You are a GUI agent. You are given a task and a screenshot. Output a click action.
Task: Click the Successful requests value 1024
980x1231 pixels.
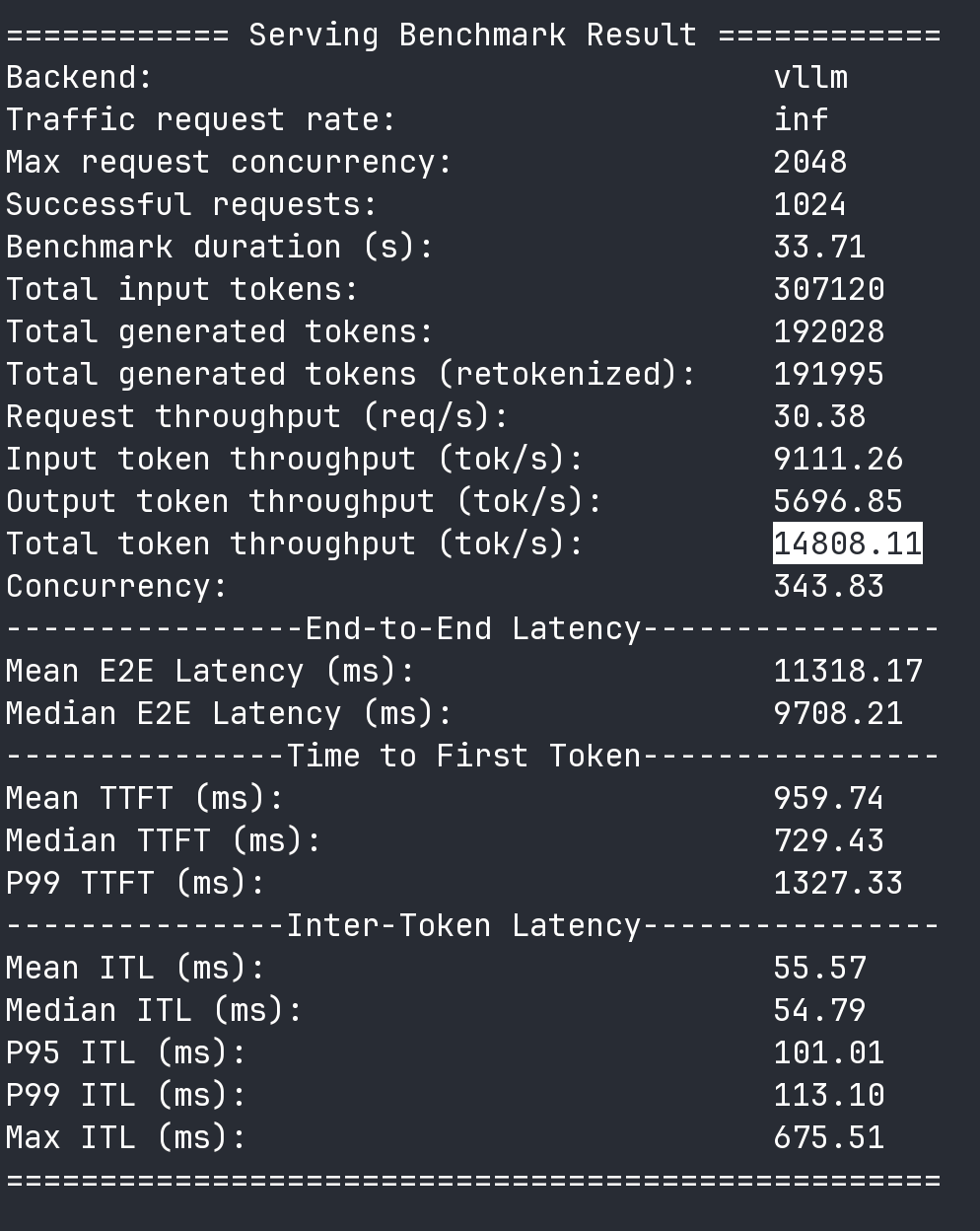coord(810,204)
